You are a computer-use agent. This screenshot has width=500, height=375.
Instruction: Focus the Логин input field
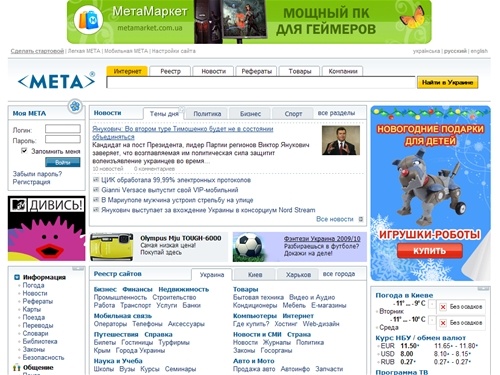click(63, 129)
